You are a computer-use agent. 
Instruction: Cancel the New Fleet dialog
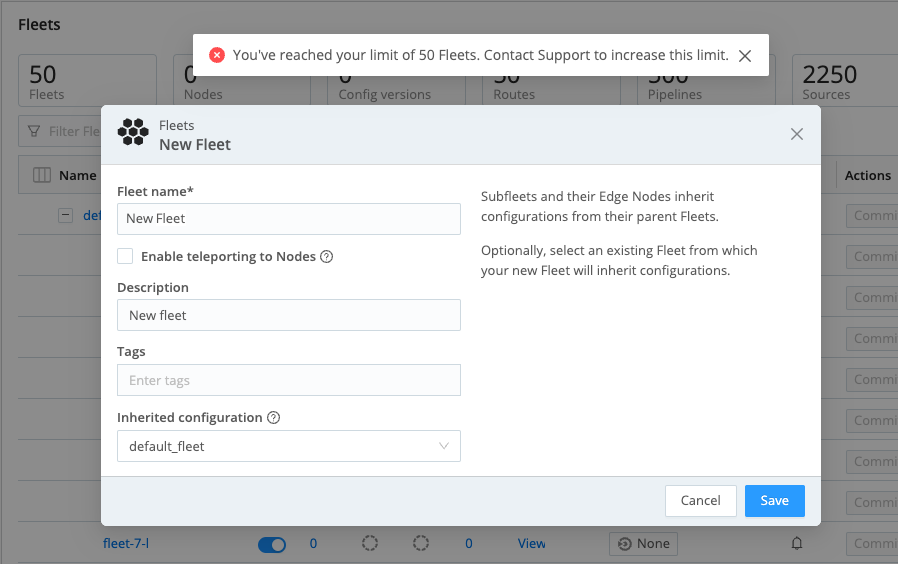(x=700, y=500)
